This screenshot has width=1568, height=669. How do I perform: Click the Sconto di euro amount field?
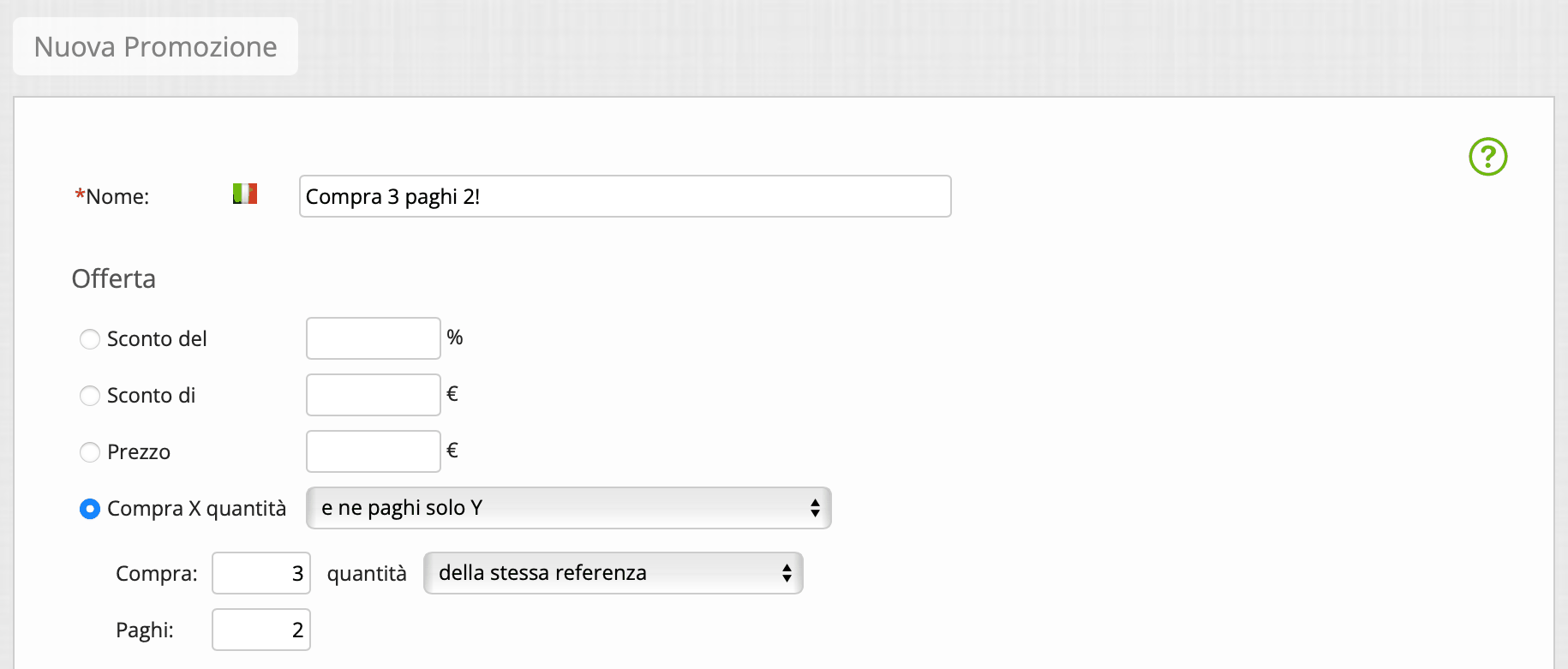(x=374, y=395)
